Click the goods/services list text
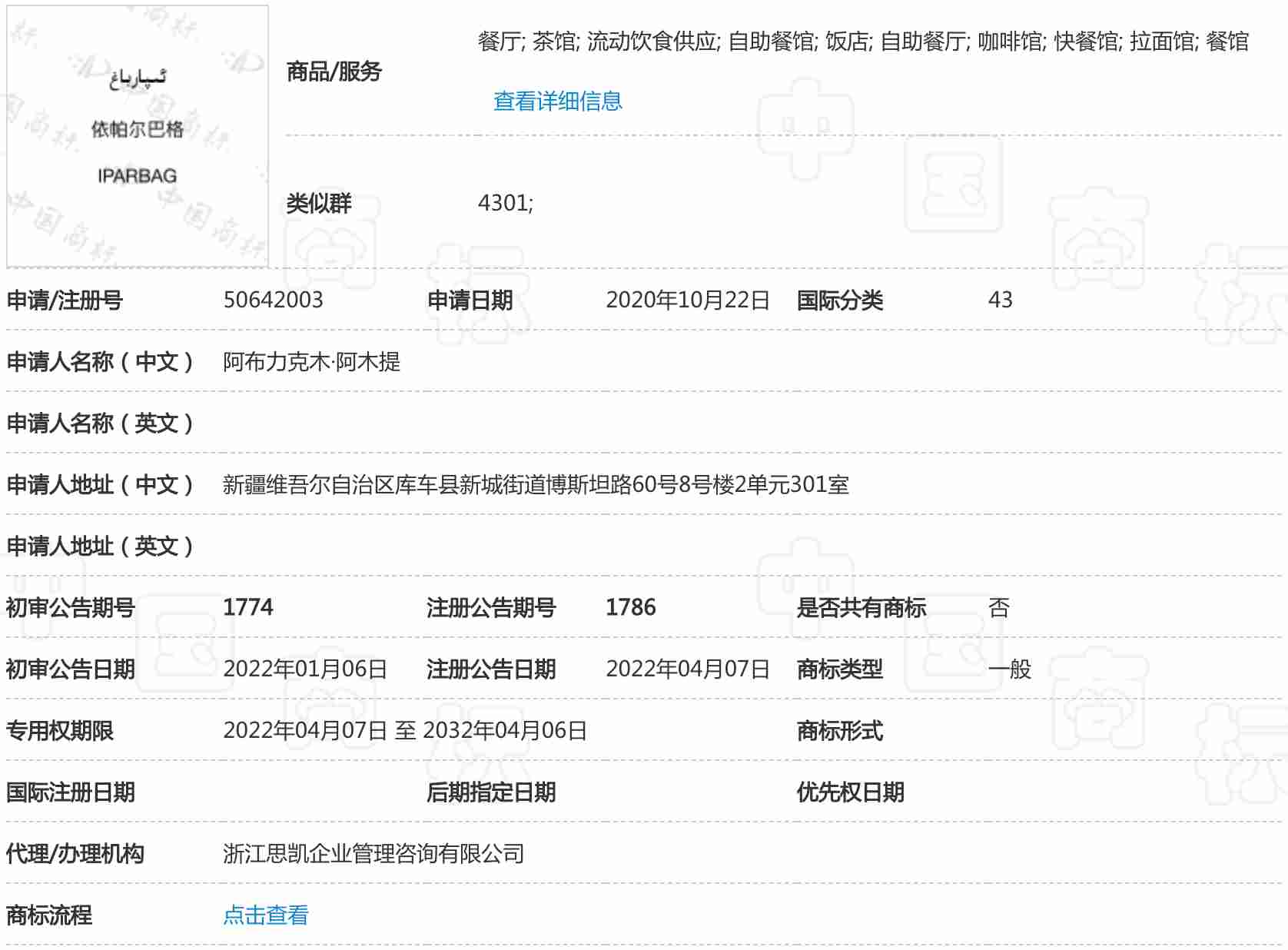The height and width of the screenshot is (950, 1288). [x=862, y=42]
